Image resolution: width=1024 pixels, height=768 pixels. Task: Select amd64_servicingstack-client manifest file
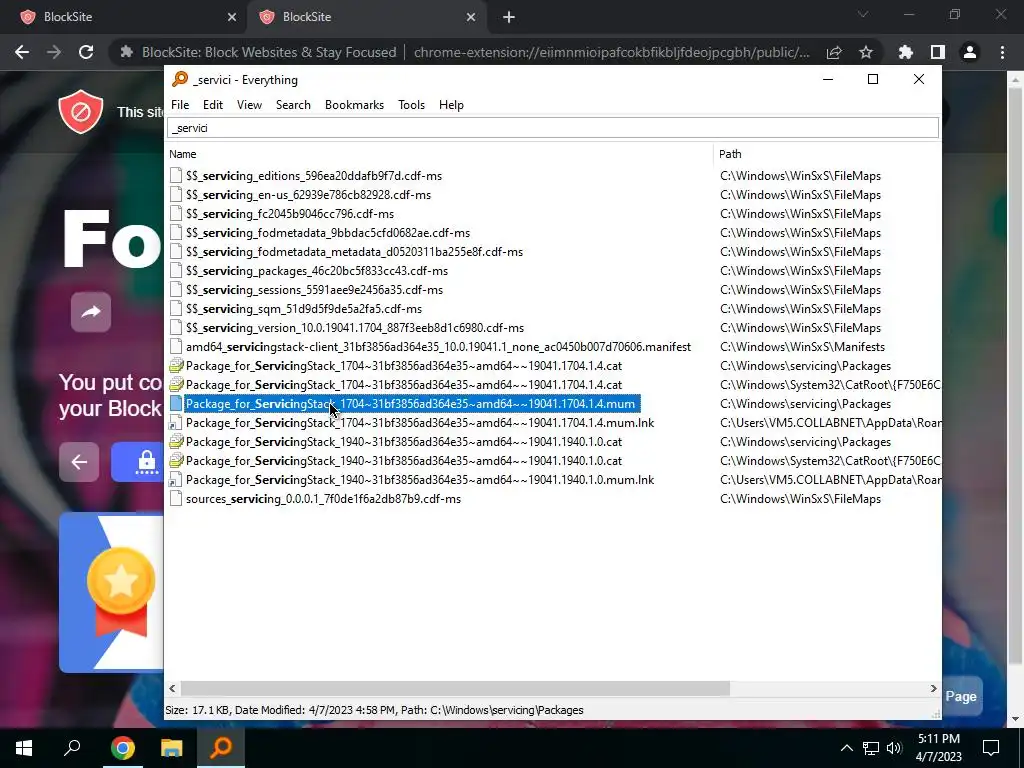tap(438, 347)
